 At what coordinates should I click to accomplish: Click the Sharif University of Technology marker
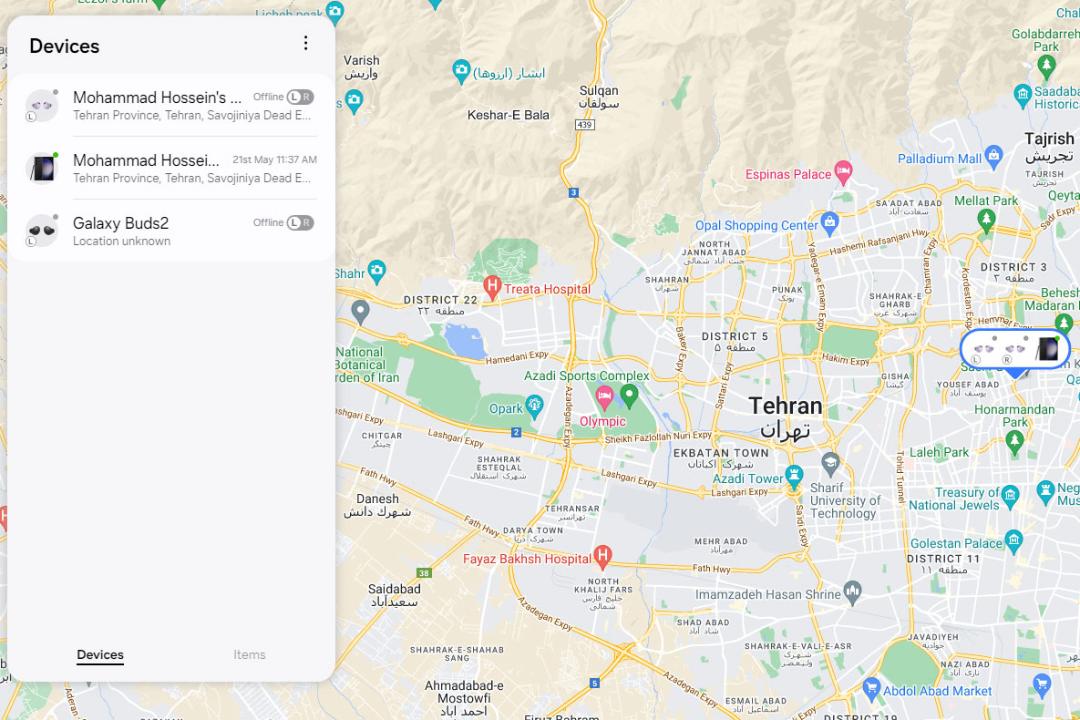(830, 464)
